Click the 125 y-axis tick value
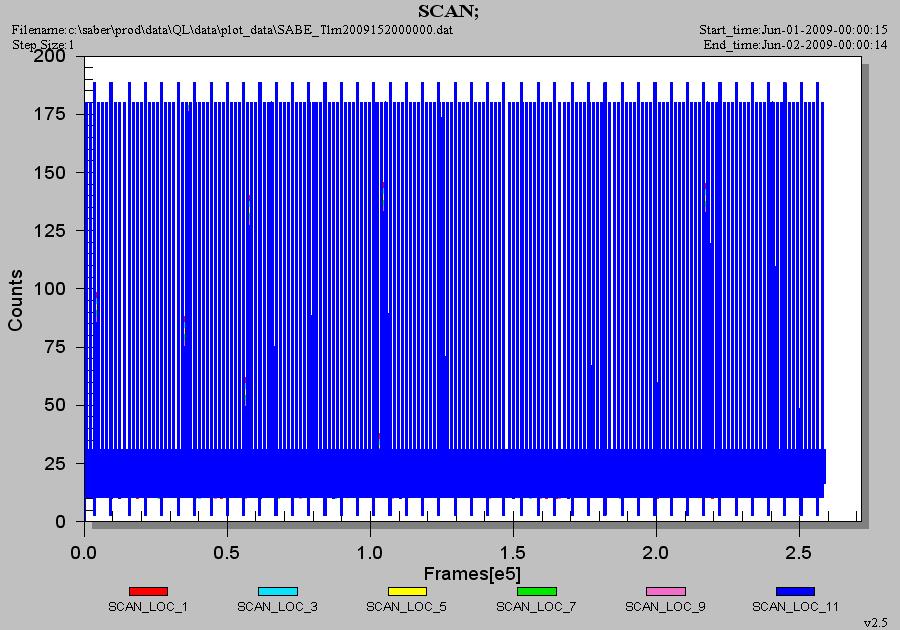Viewport: 900px width, 630px height. pyautogui.click(x=49, y=230)
